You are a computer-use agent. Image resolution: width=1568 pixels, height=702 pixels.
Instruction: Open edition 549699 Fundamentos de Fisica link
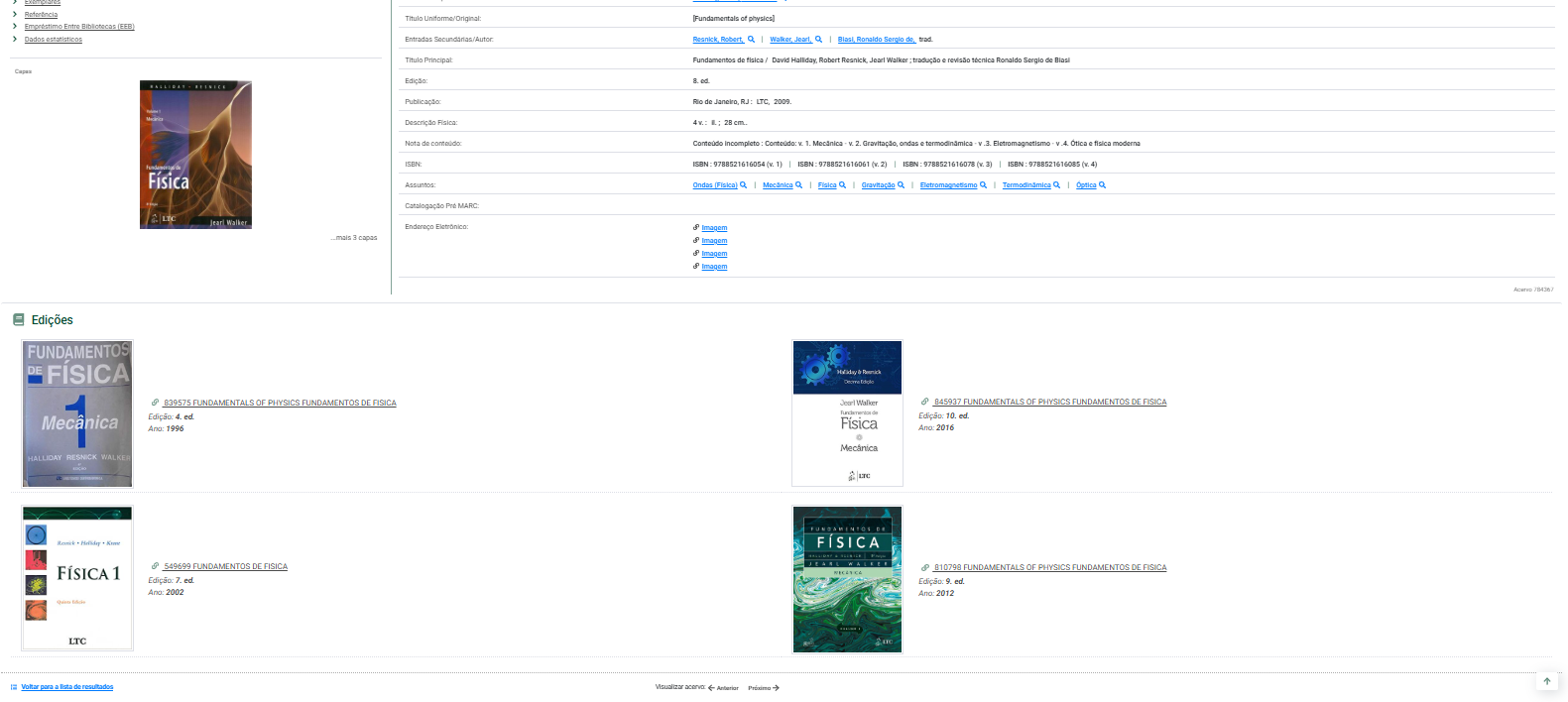226,566
